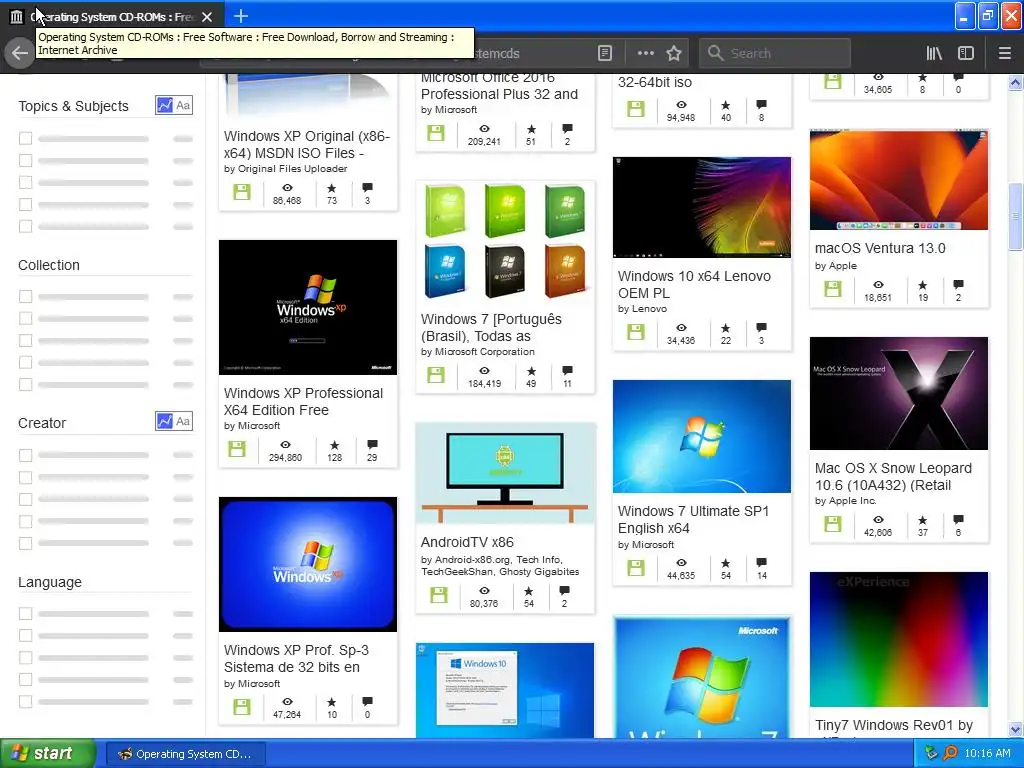Click the Windows 7 box editions thumbnail
The width and height of the screenshot is (1024, 768).
point(505,242)
